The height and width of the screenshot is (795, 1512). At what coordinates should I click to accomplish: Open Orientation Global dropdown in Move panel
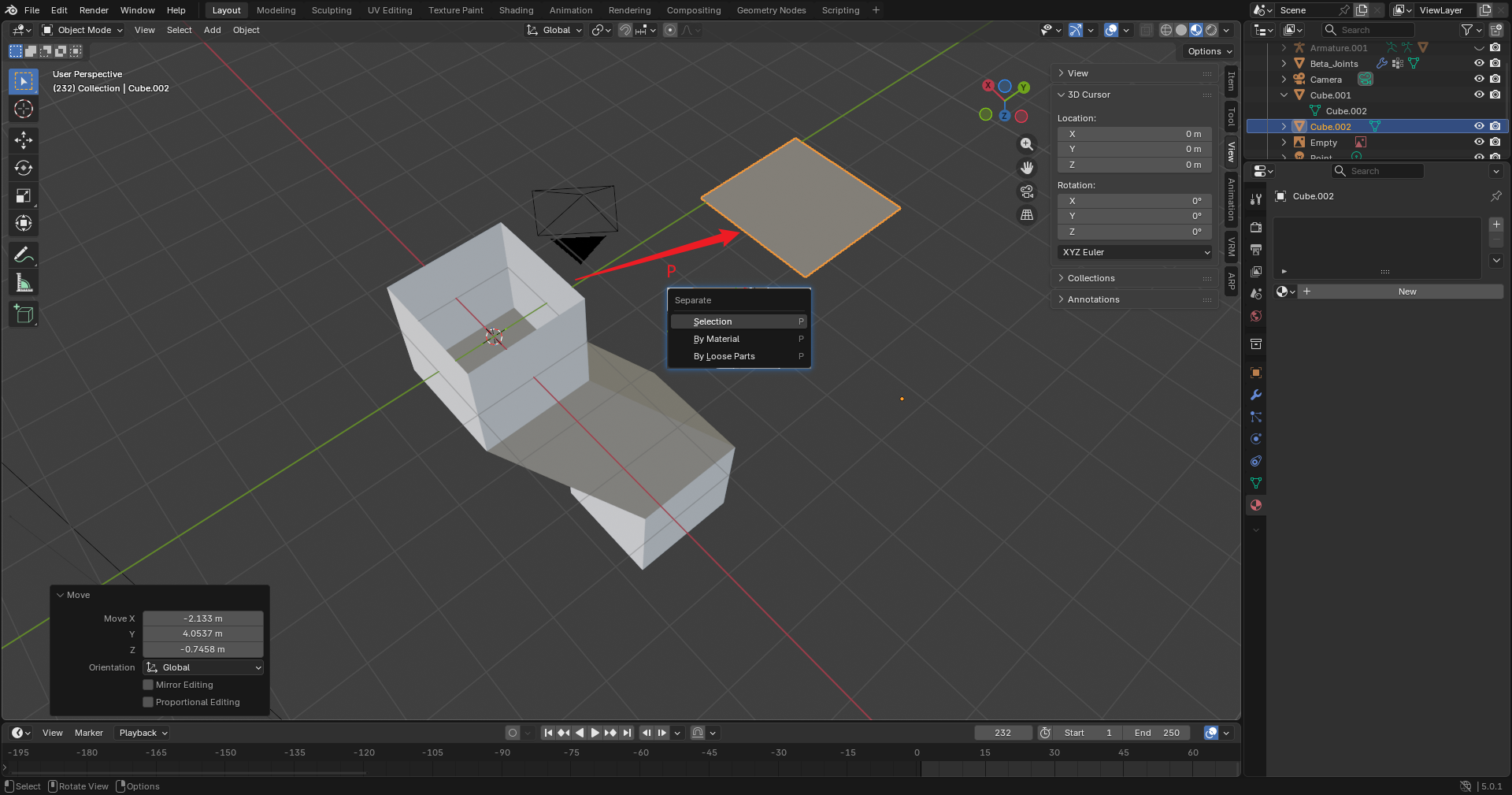(x=203, y=667)
